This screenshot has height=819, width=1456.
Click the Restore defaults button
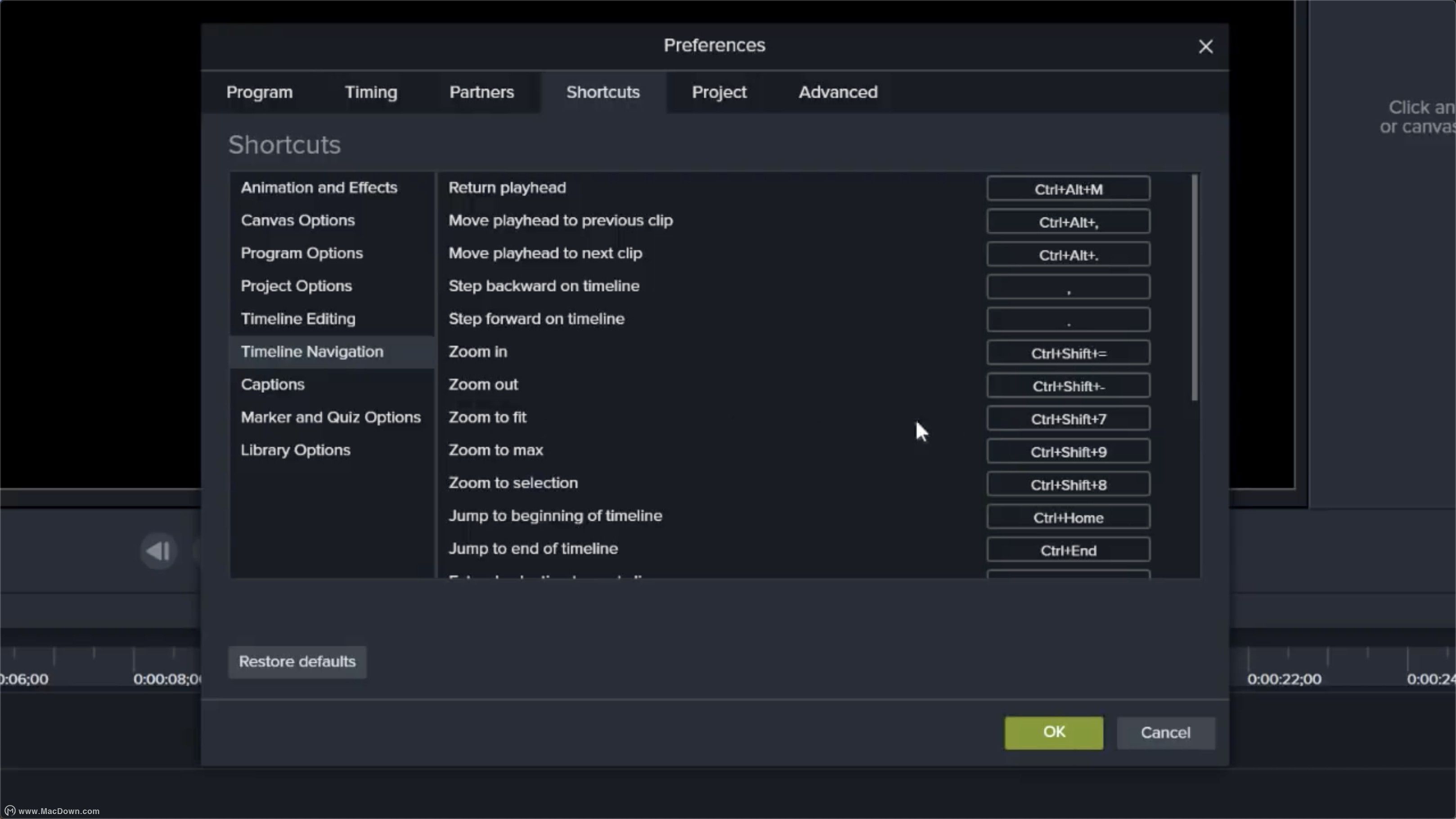[297, 661]
